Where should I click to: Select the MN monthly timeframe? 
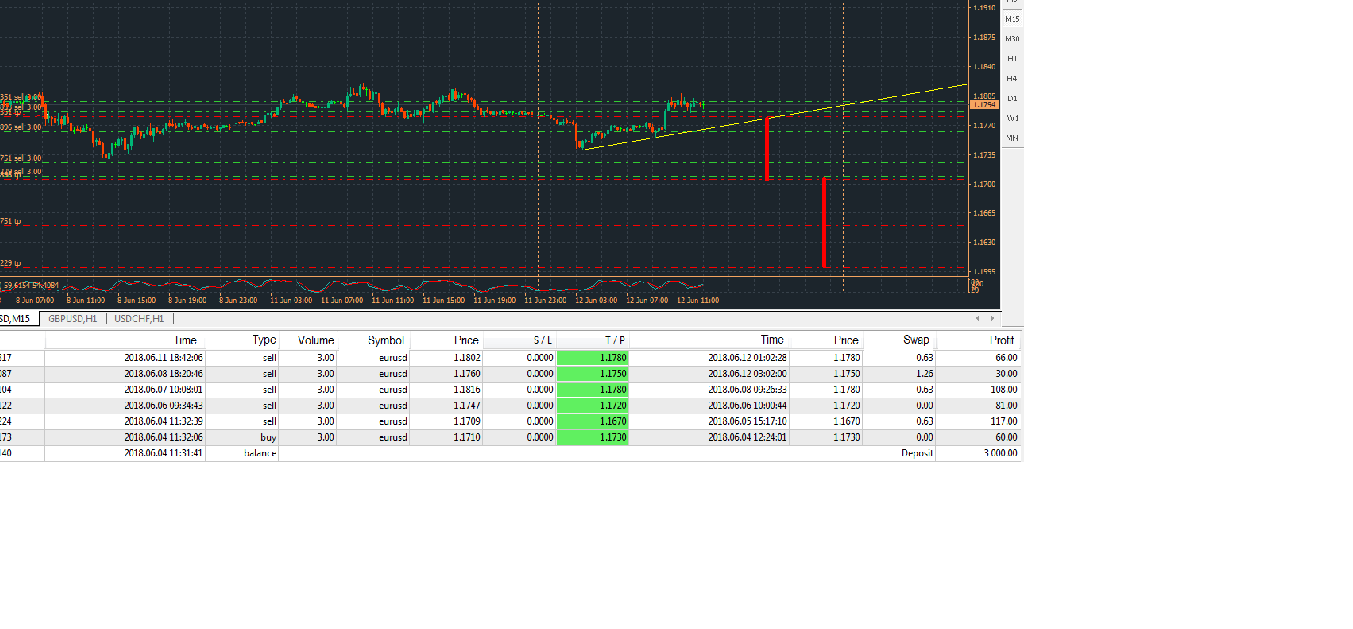(x=1012, y=137)
